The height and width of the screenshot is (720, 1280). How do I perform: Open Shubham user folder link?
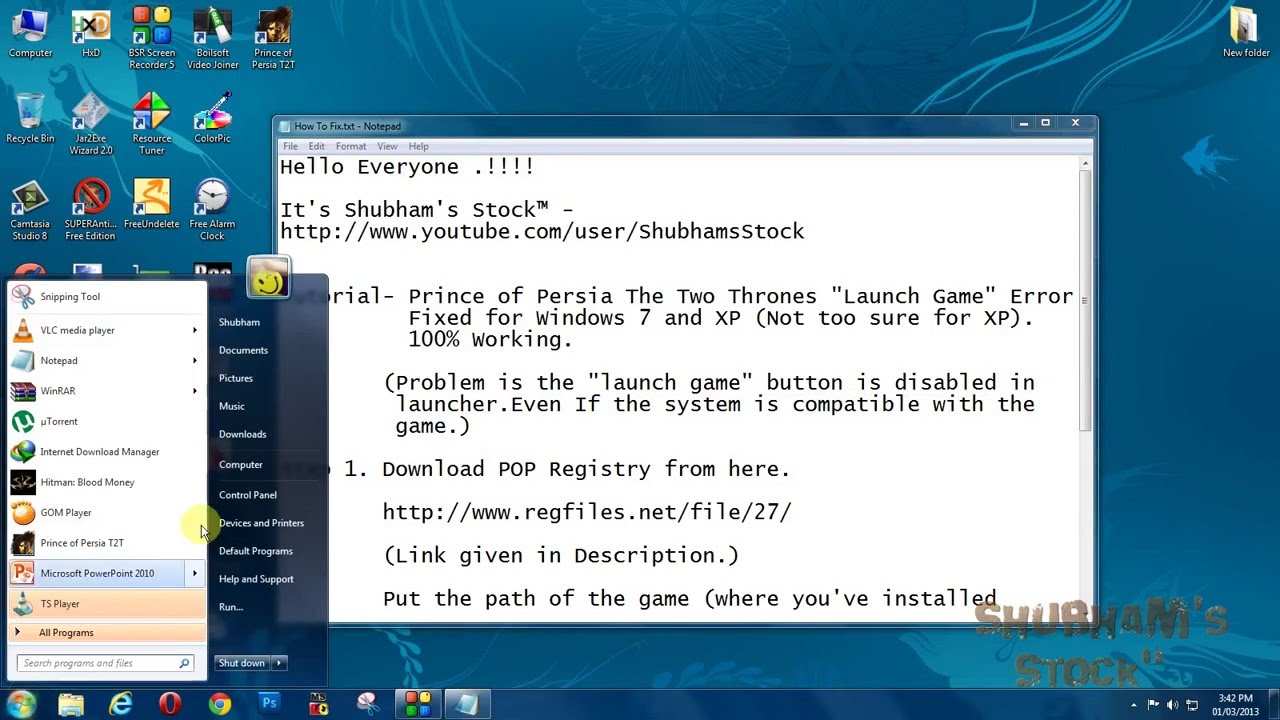(239, 322)
